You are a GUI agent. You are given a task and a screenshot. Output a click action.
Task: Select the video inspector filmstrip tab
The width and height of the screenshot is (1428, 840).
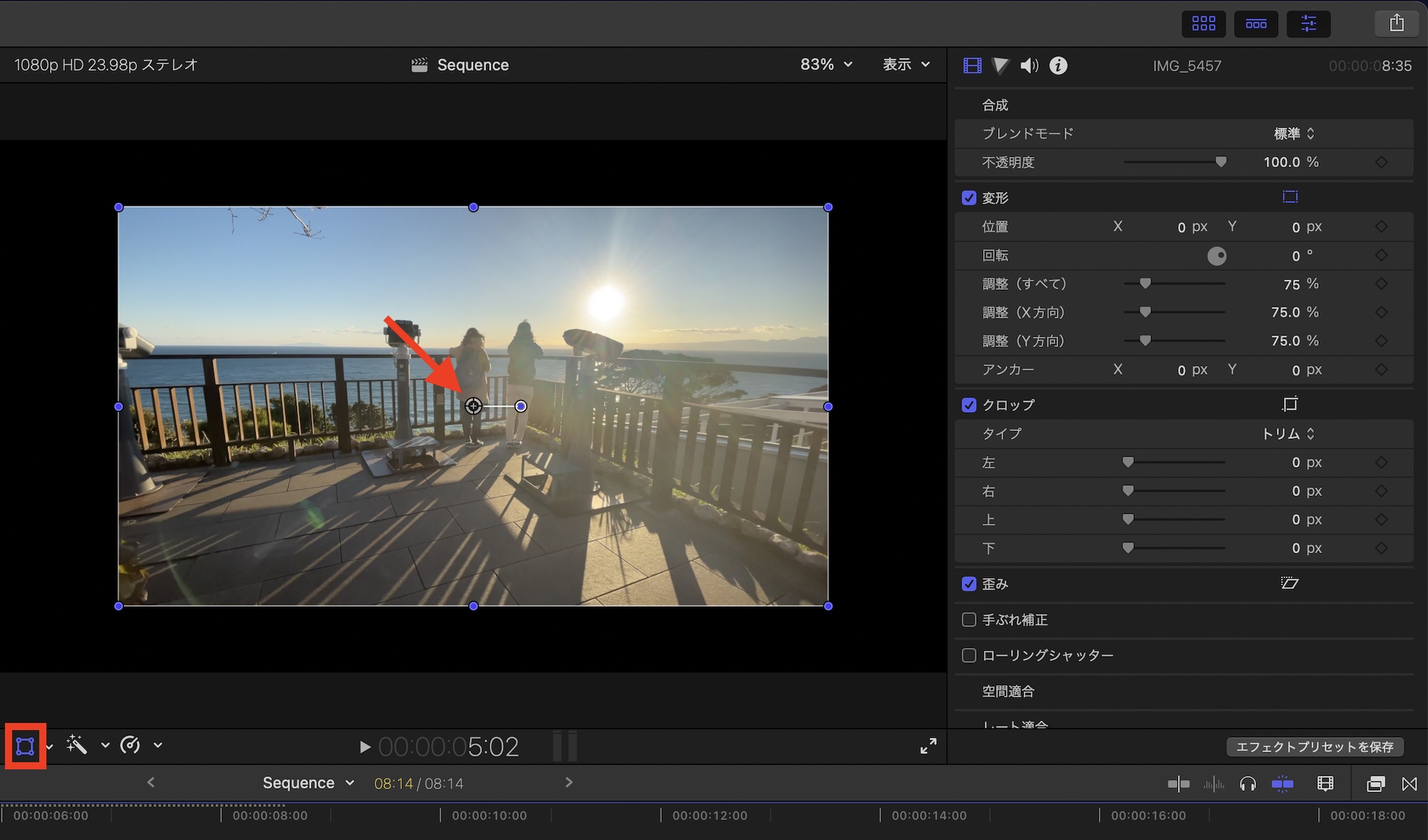pos(972,66)
